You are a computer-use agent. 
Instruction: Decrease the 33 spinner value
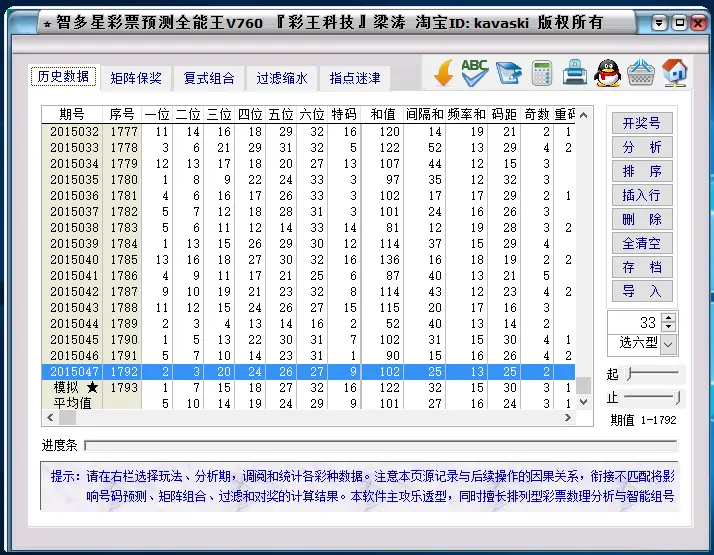click(x=668, y=327)
